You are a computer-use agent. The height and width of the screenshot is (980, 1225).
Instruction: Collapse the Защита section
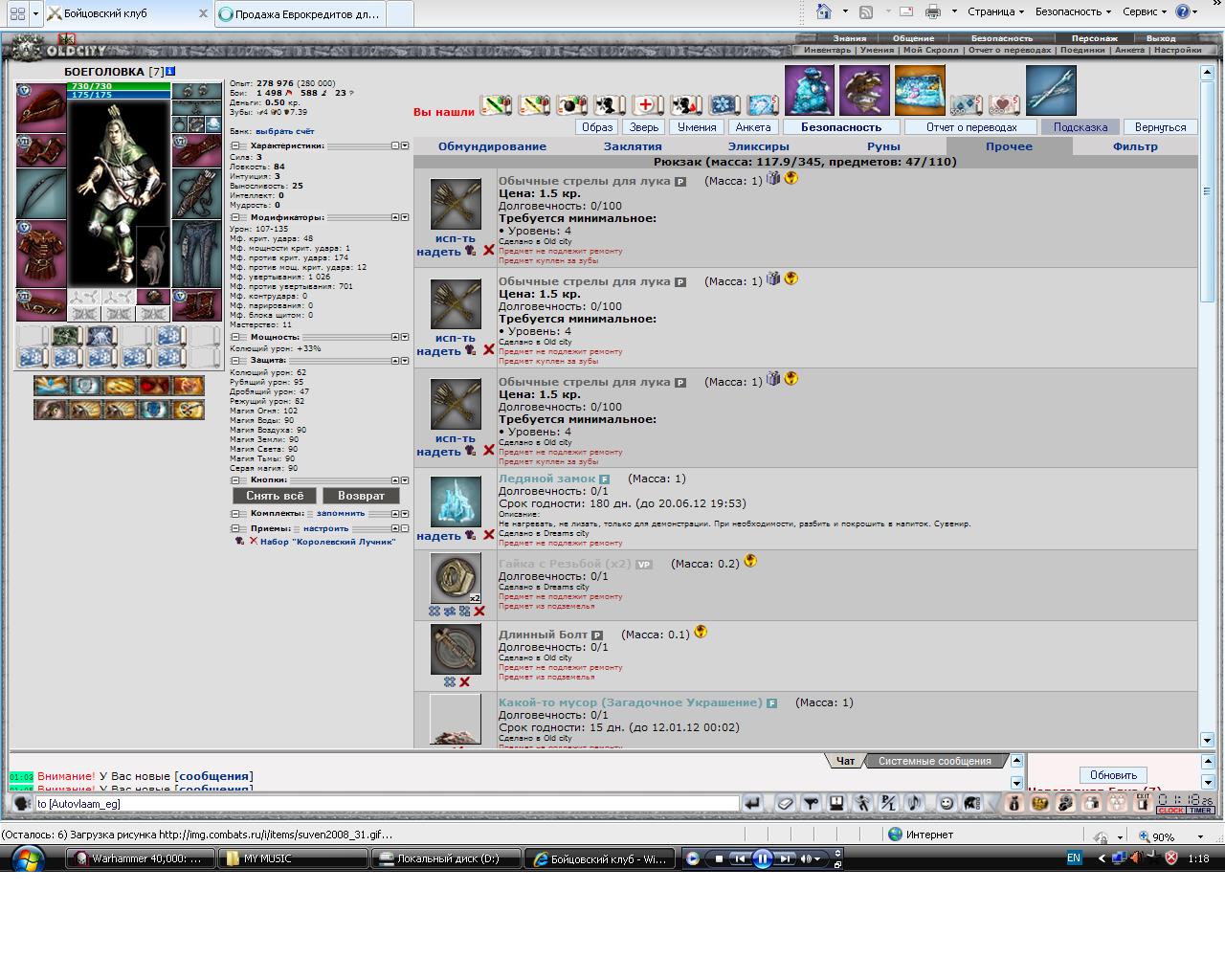pos(235,361)
